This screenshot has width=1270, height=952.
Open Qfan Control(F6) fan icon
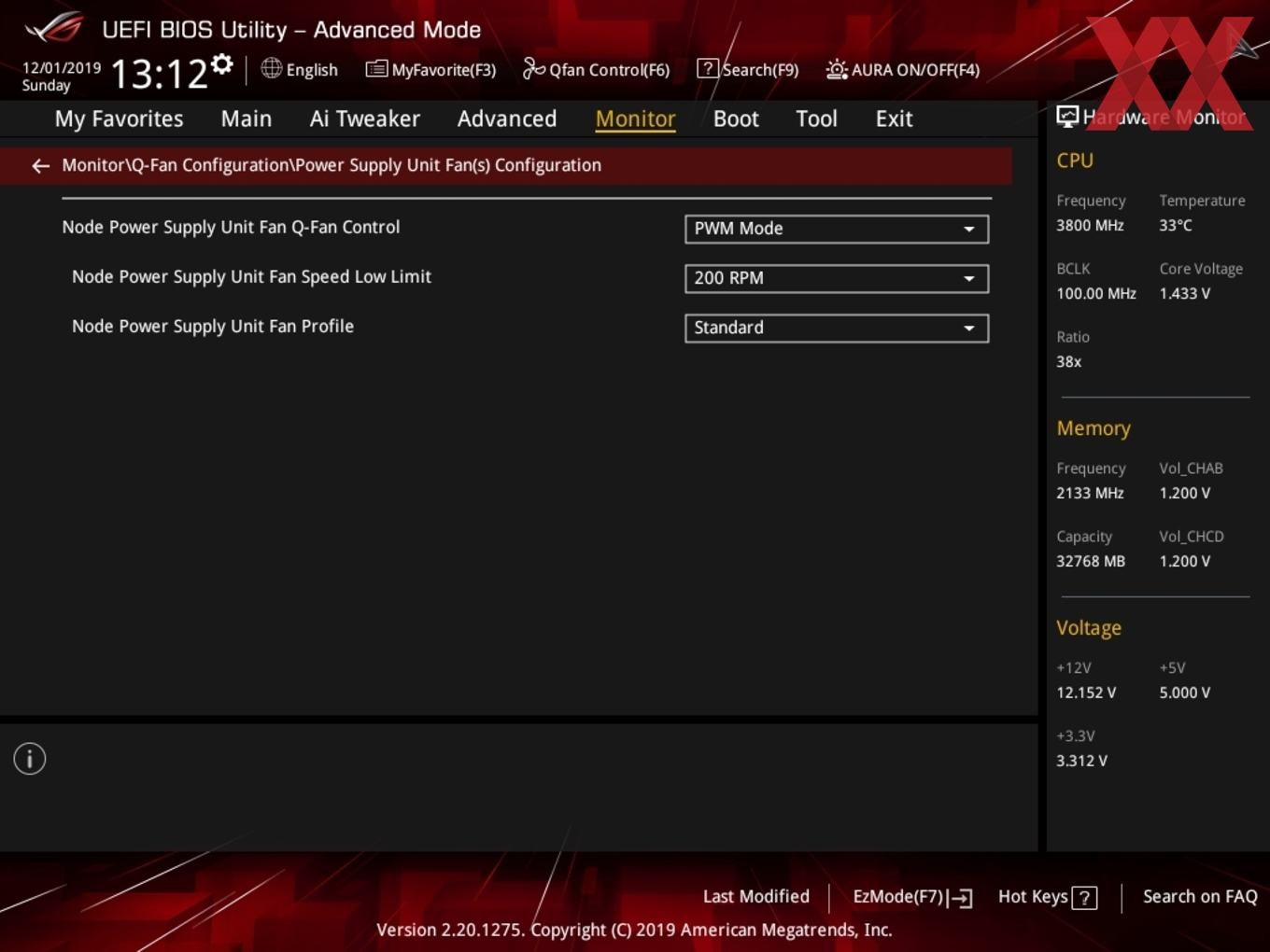click(533, 68)
